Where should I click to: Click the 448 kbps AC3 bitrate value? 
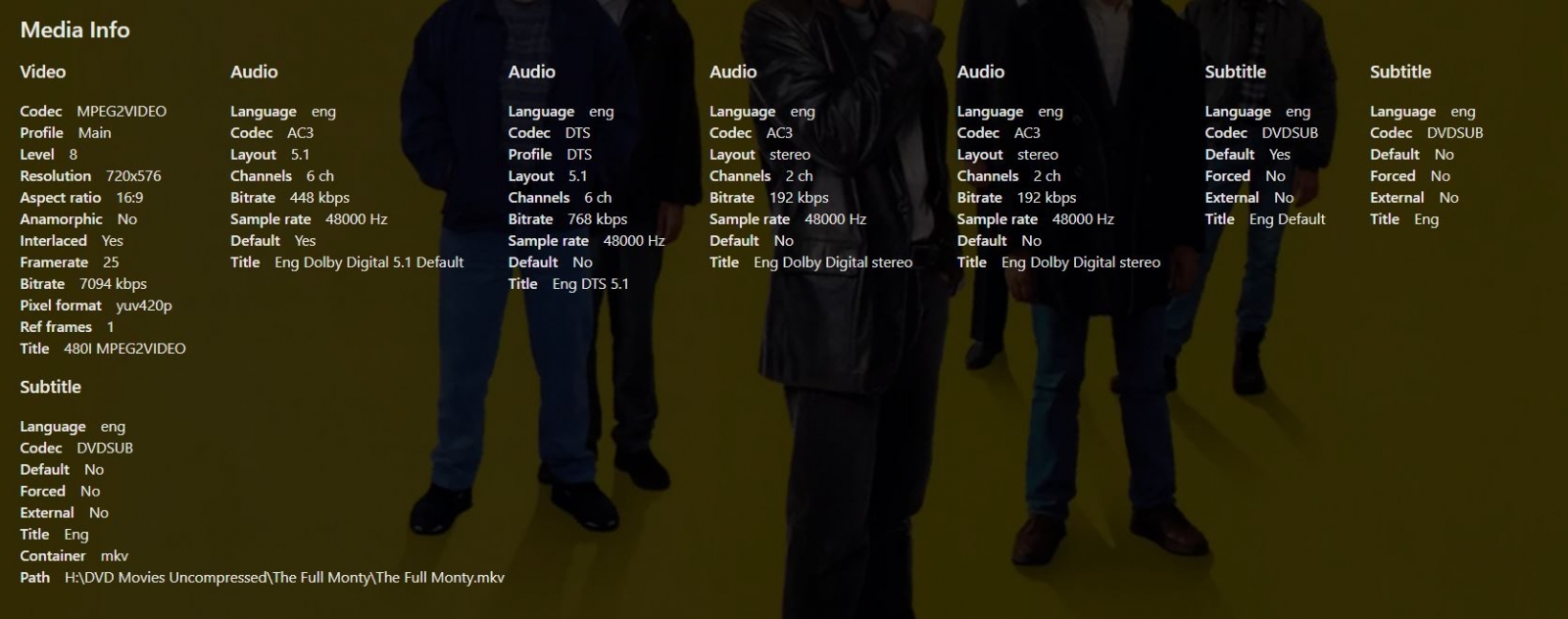(x=319, y=197)
